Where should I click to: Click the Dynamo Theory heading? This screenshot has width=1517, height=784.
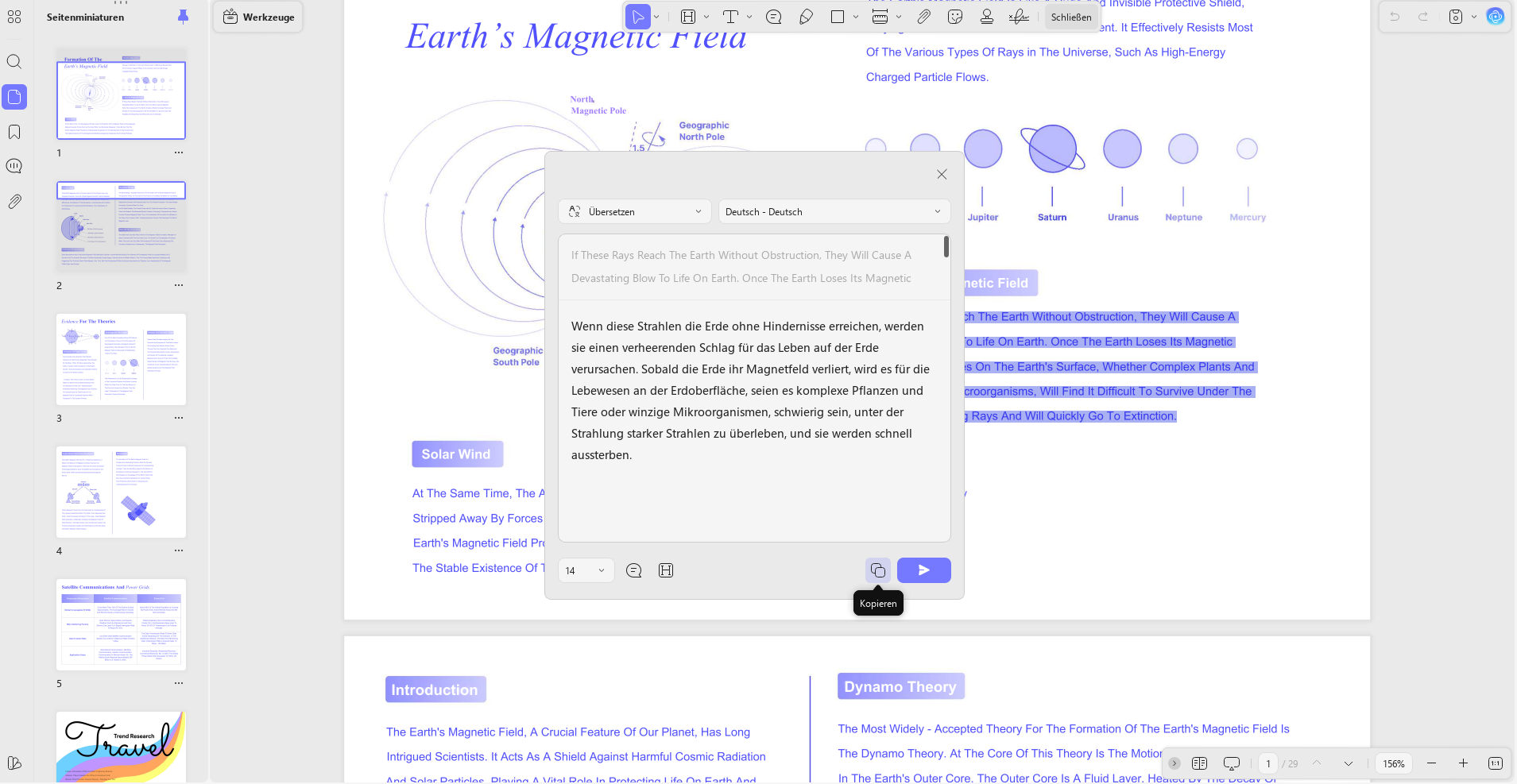pyautogui.click(x=900, y=686)
